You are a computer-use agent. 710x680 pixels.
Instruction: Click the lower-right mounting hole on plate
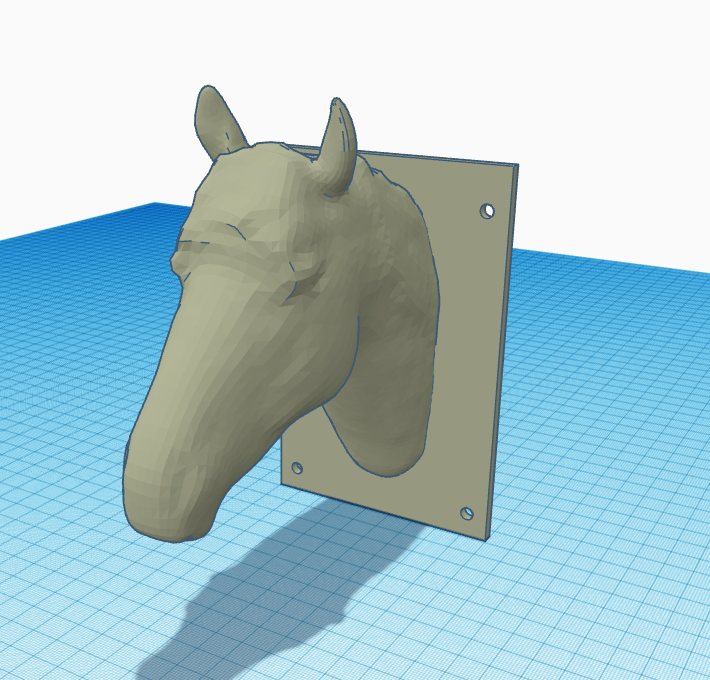coord(467,513)
